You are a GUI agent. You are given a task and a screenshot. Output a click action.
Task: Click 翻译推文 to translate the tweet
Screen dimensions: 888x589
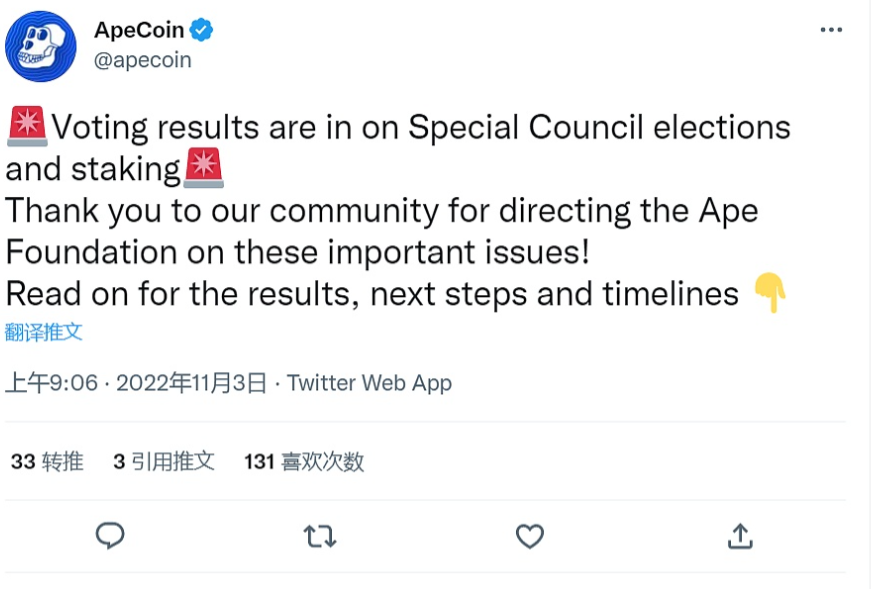(44, 332)
